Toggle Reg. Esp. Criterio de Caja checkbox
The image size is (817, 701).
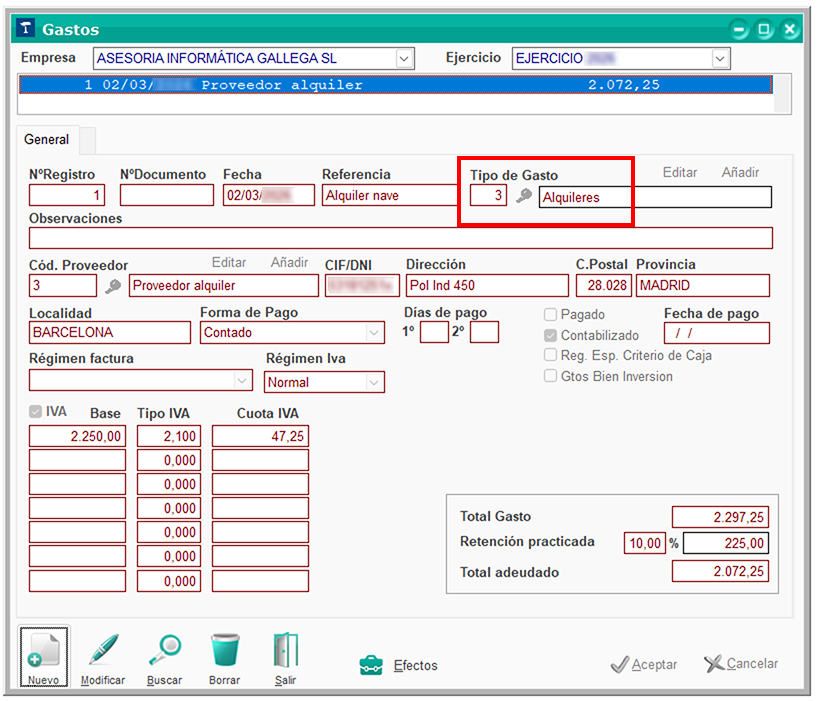[551, 356]
